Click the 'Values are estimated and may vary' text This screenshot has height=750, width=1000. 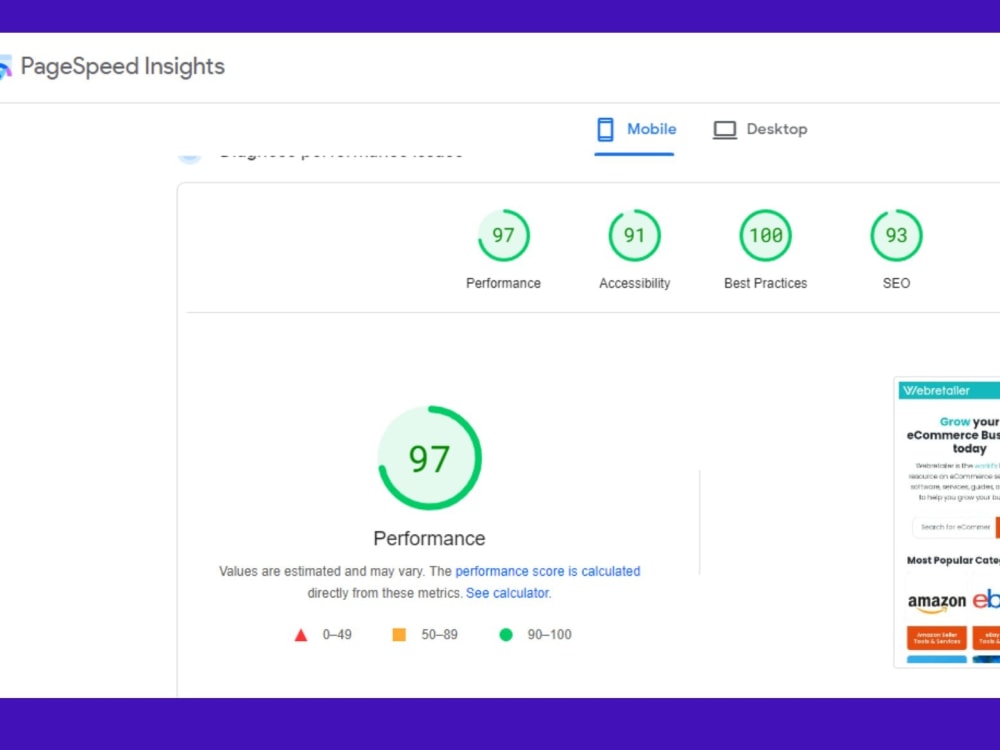click(322, 571)
